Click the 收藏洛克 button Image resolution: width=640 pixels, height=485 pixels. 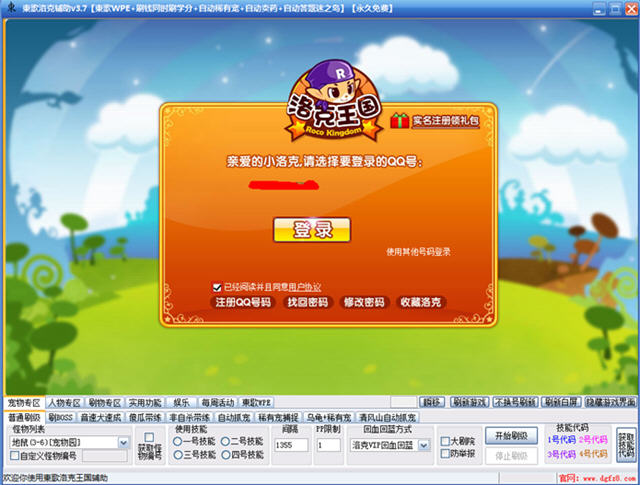click(421, 302)
